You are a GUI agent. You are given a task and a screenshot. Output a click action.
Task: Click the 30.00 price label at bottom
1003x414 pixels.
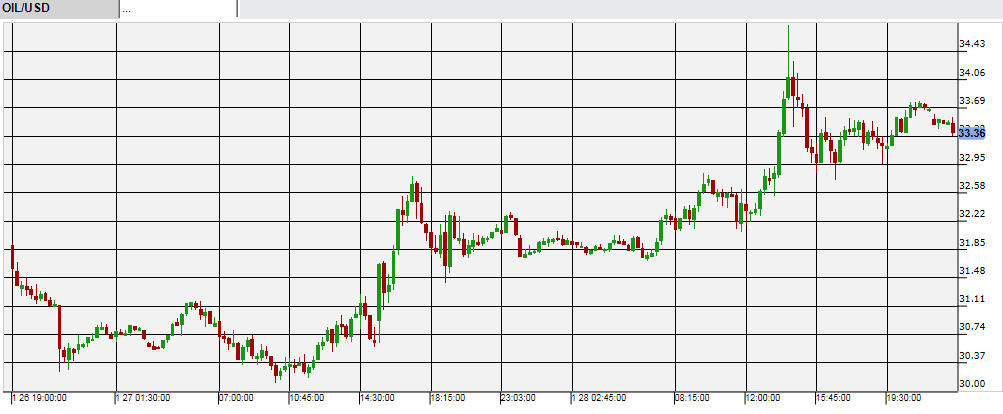pos(973,385)
